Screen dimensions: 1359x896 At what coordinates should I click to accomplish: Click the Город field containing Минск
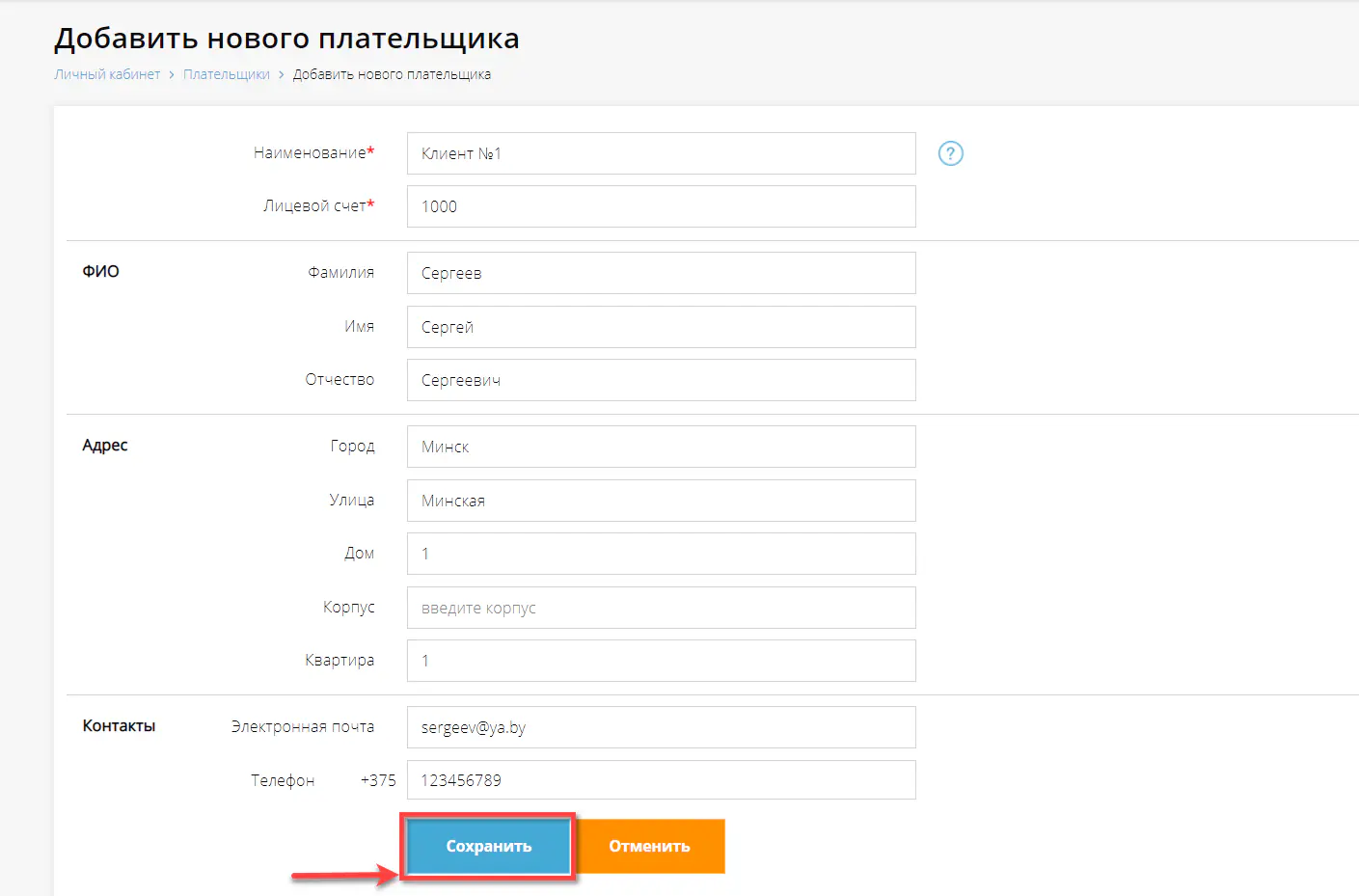[x=661, y=447]
